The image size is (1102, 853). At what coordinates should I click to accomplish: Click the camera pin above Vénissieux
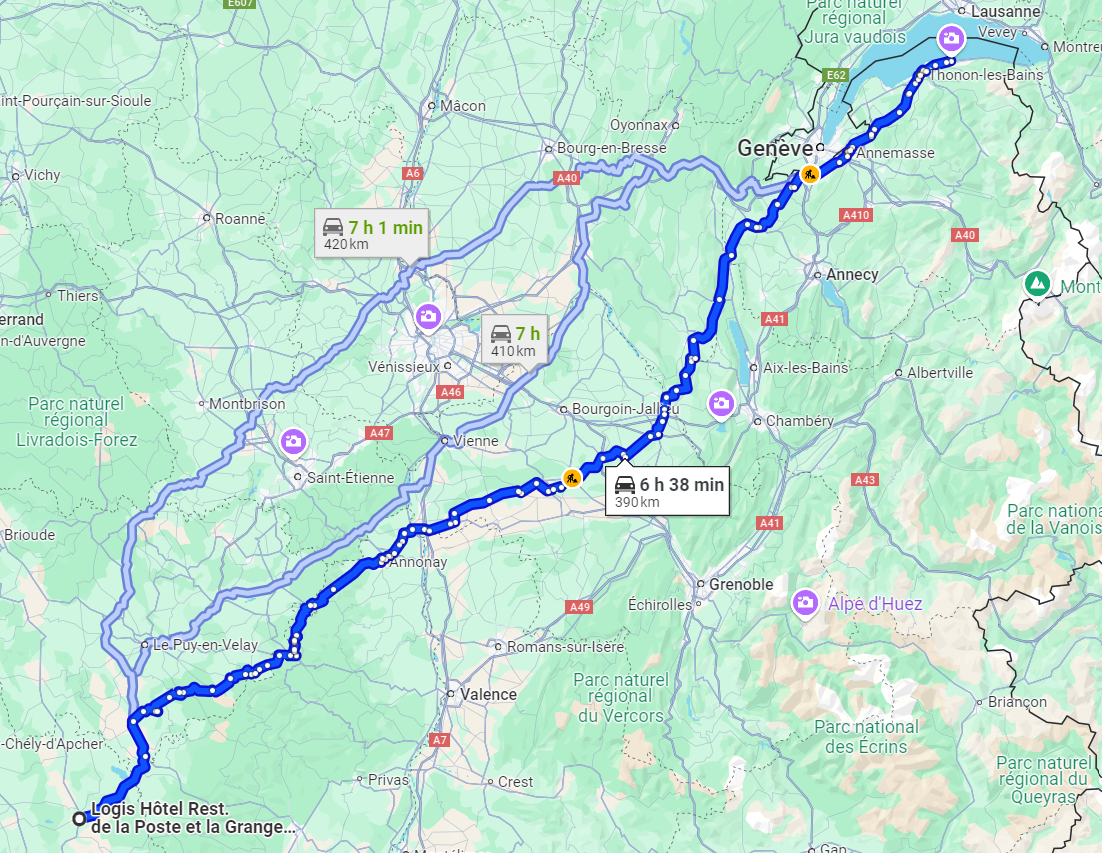click(428, 317)
